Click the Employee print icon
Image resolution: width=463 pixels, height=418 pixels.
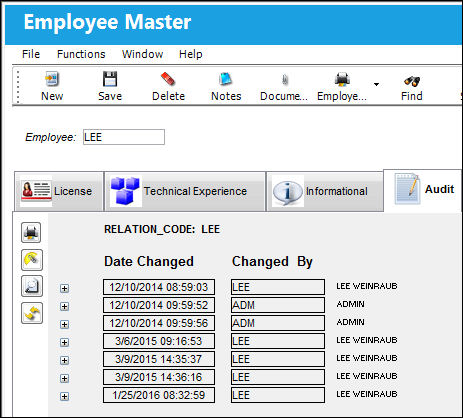coord(342,80)
